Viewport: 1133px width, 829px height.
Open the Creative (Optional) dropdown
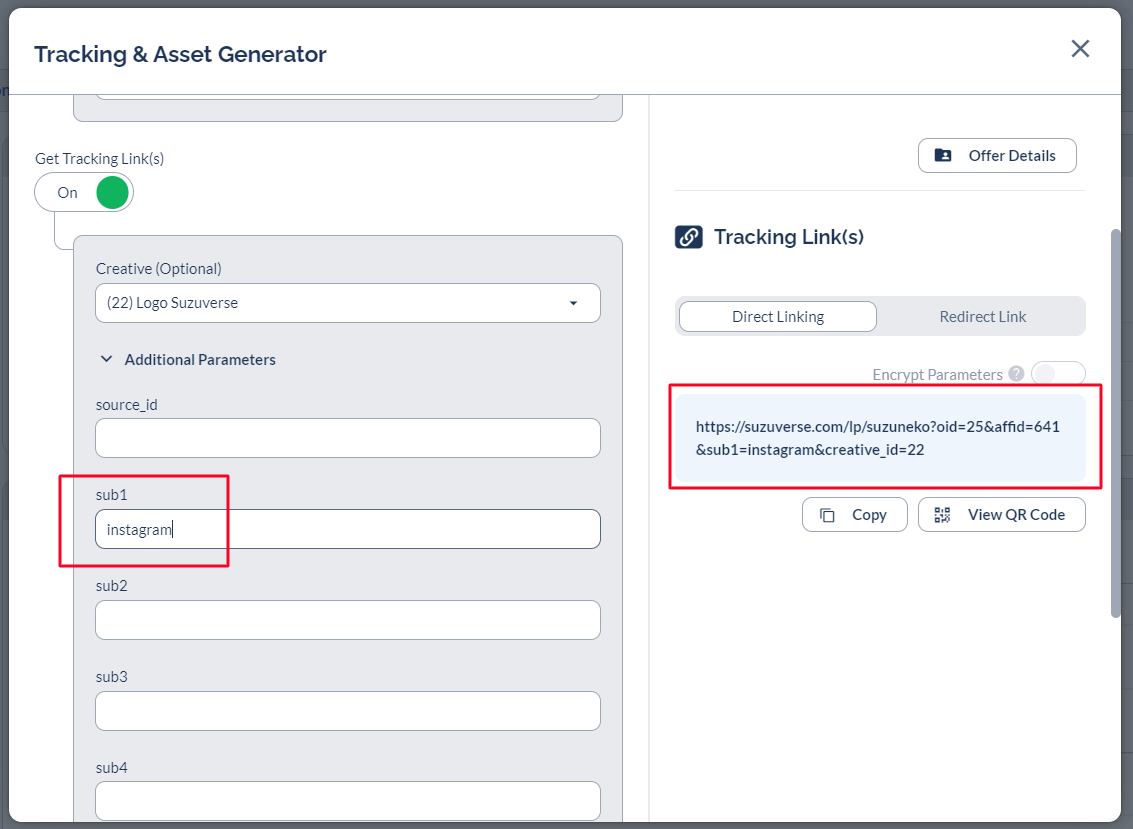[347, 303]
